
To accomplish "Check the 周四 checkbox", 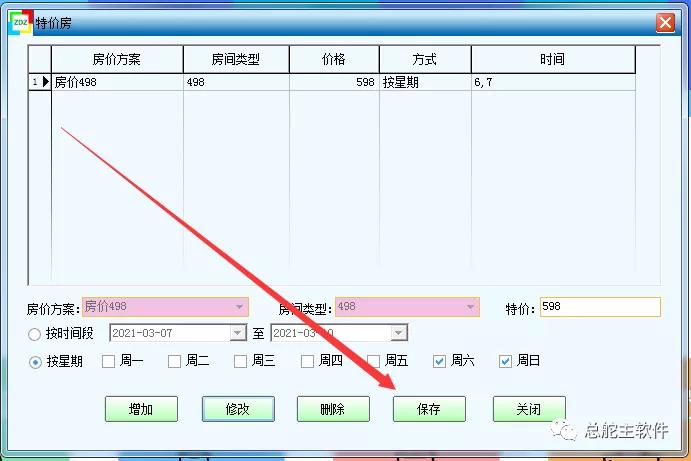I will pos(307,361).
